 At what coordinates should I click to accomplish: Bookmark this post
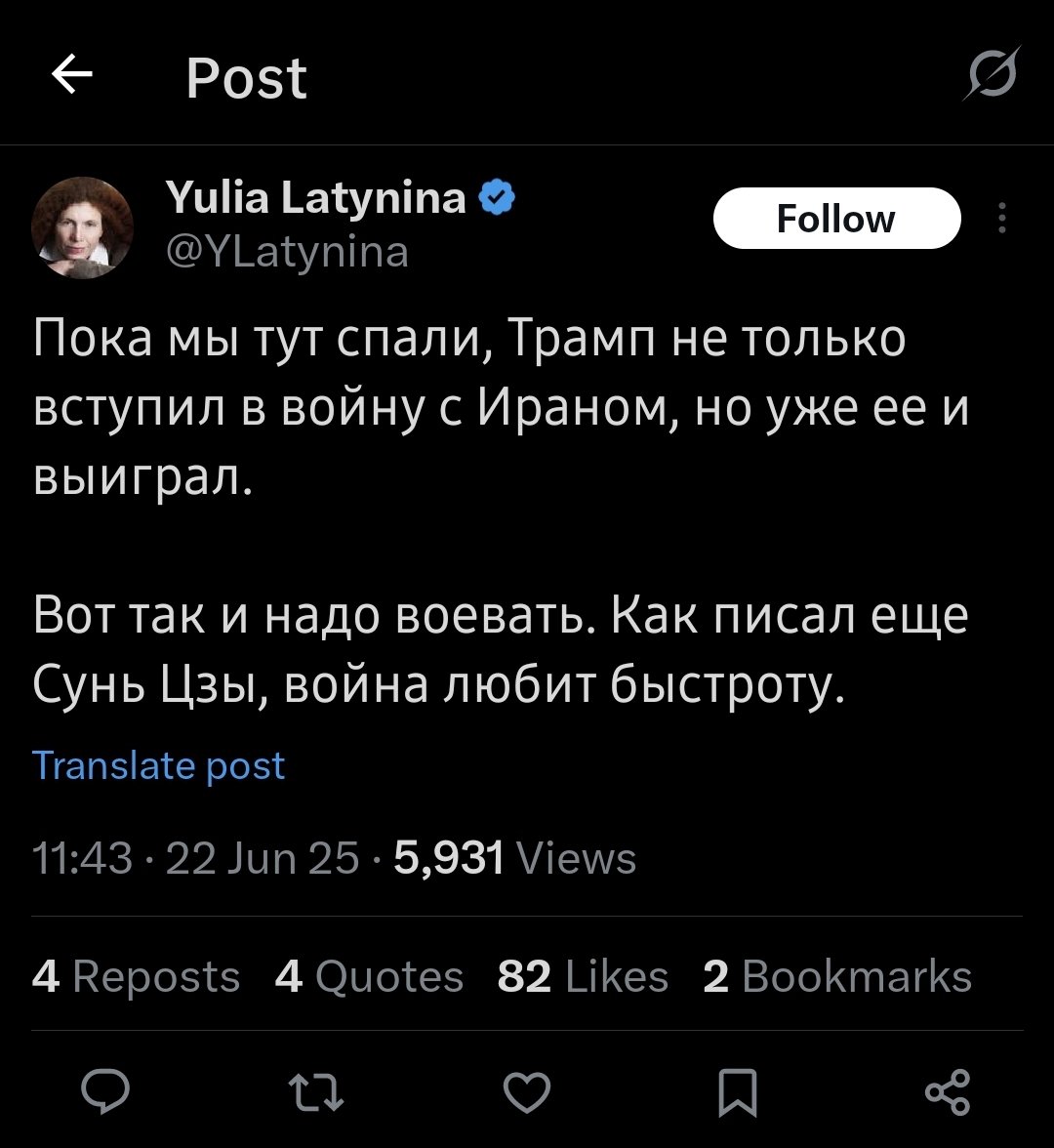738,1090
